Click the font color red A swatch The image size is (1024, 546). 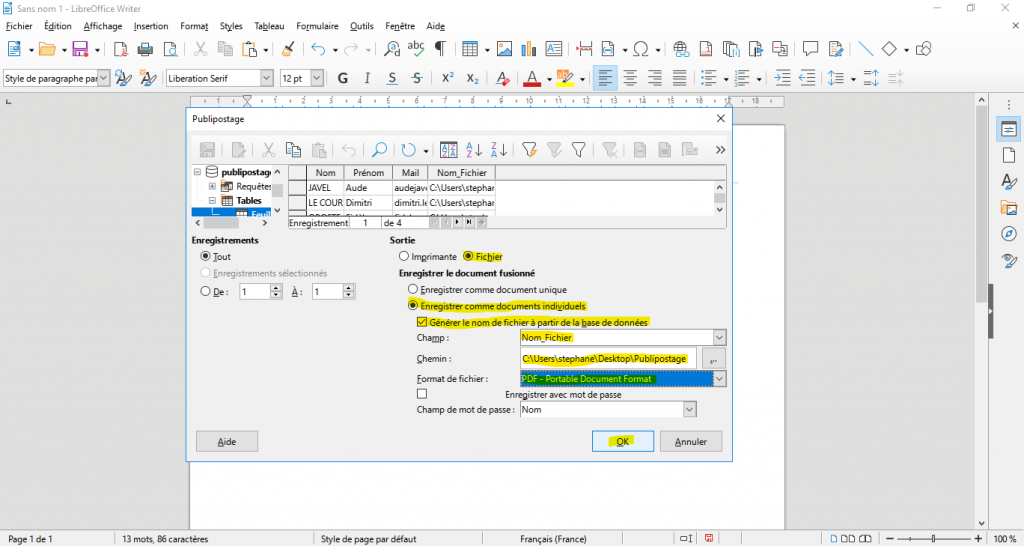[532, 78]
